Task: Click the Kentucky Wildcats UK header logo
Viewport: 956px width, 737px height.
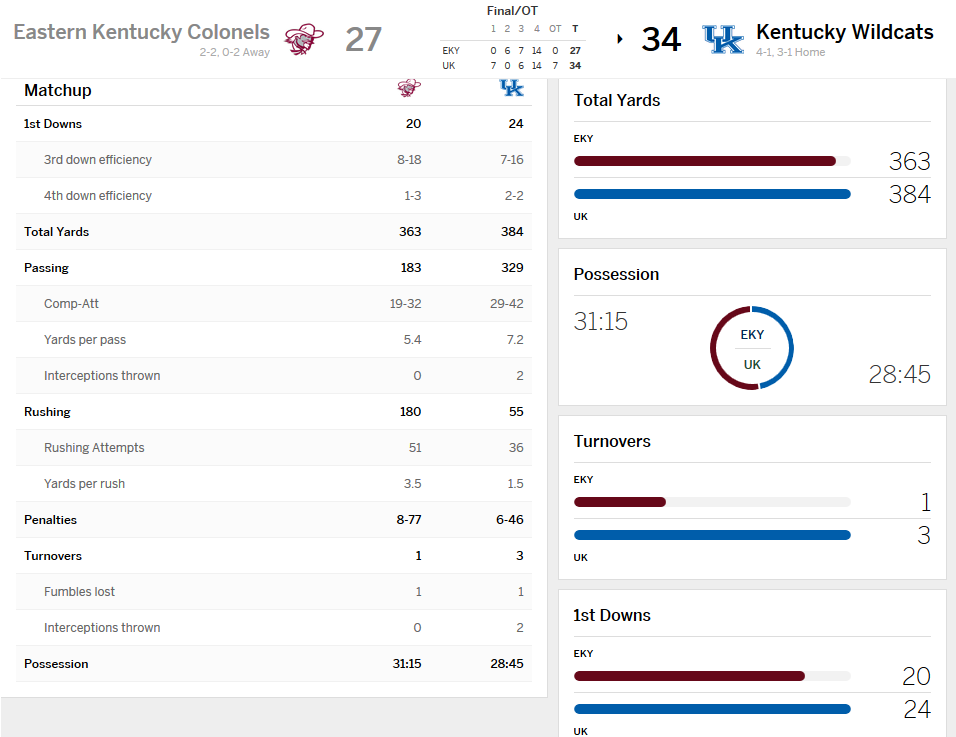Action: point(723,39)
